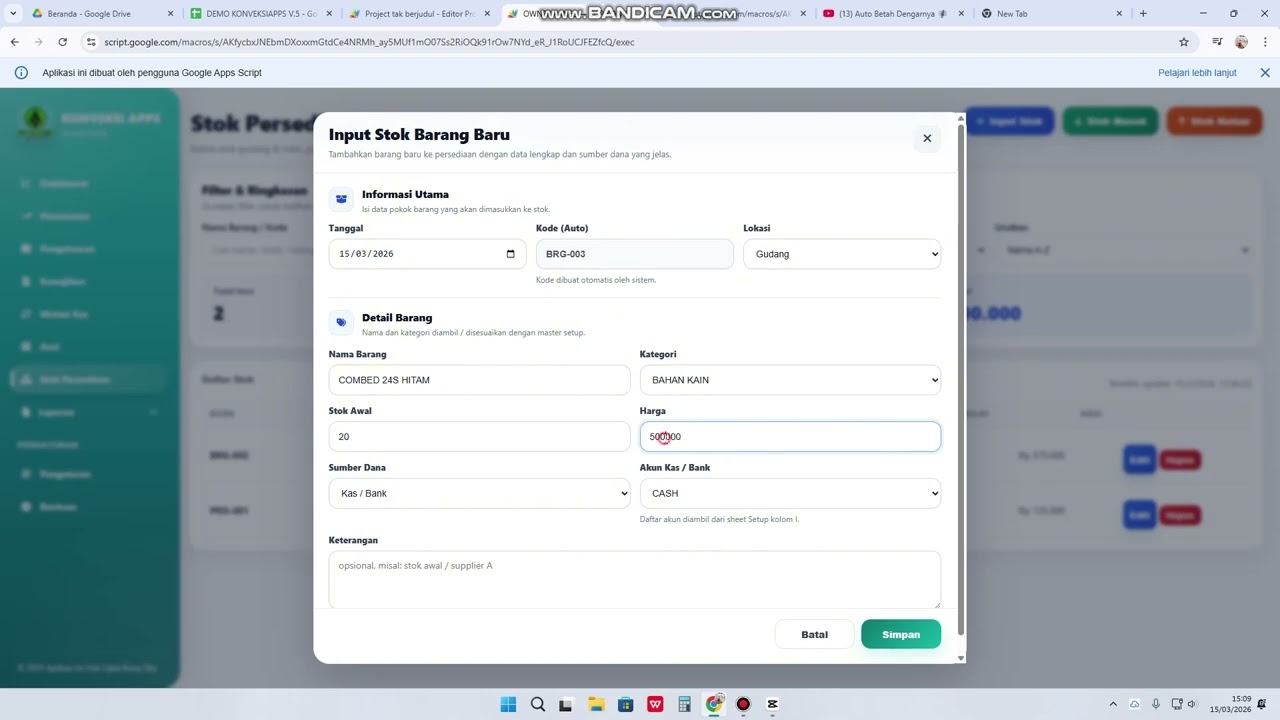Click the dialog vertical scrollbar
This screenshot has height=720, width=1280.
[x=961, y=380]
